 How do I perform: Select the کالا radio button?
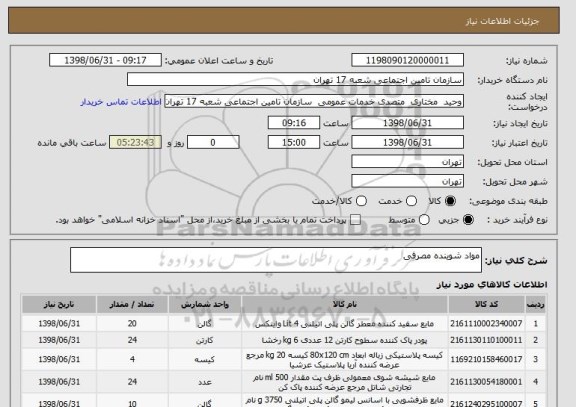pos(450,201)
